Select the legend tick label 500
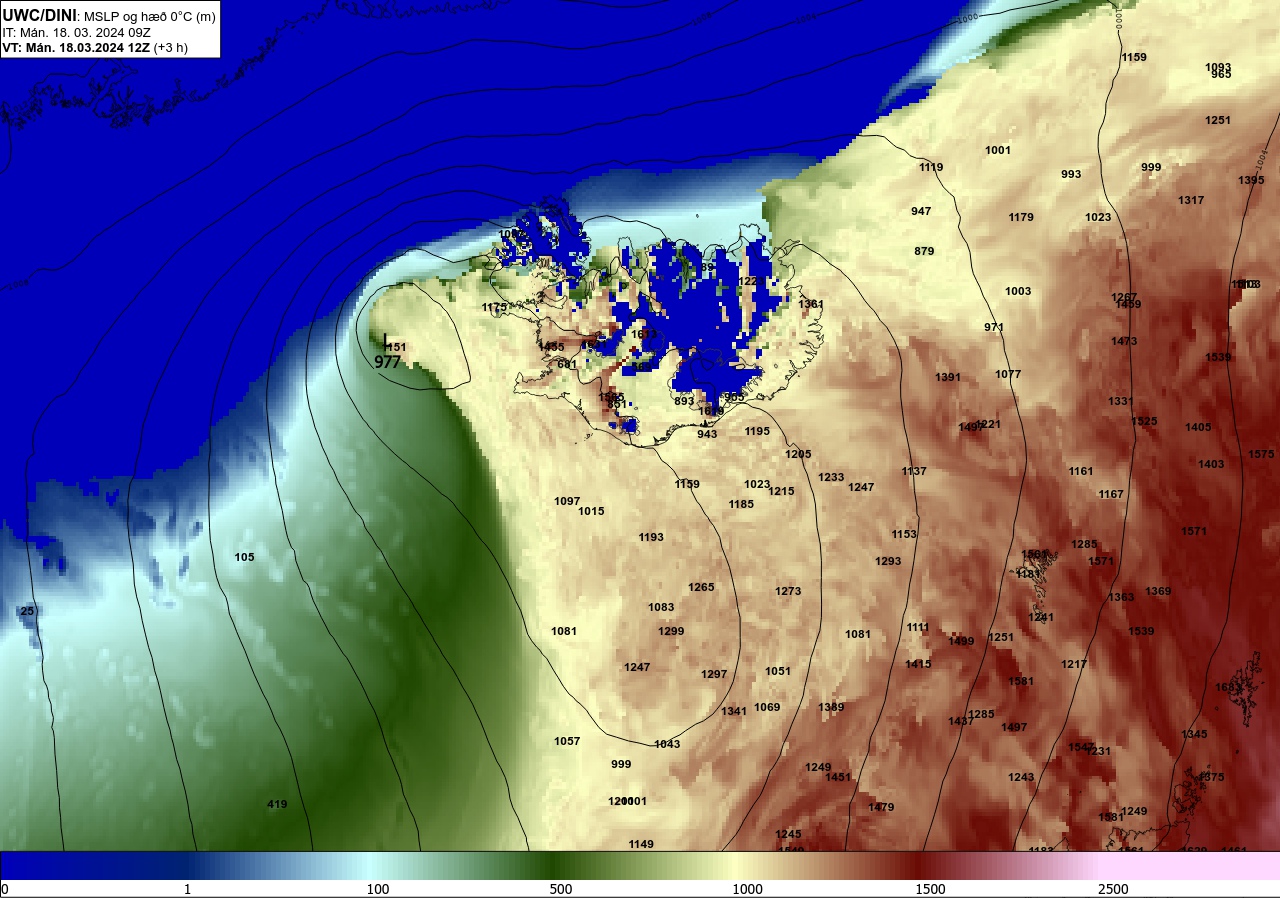The height and width of the screenshot is (898, 1280). coord(560,889)
